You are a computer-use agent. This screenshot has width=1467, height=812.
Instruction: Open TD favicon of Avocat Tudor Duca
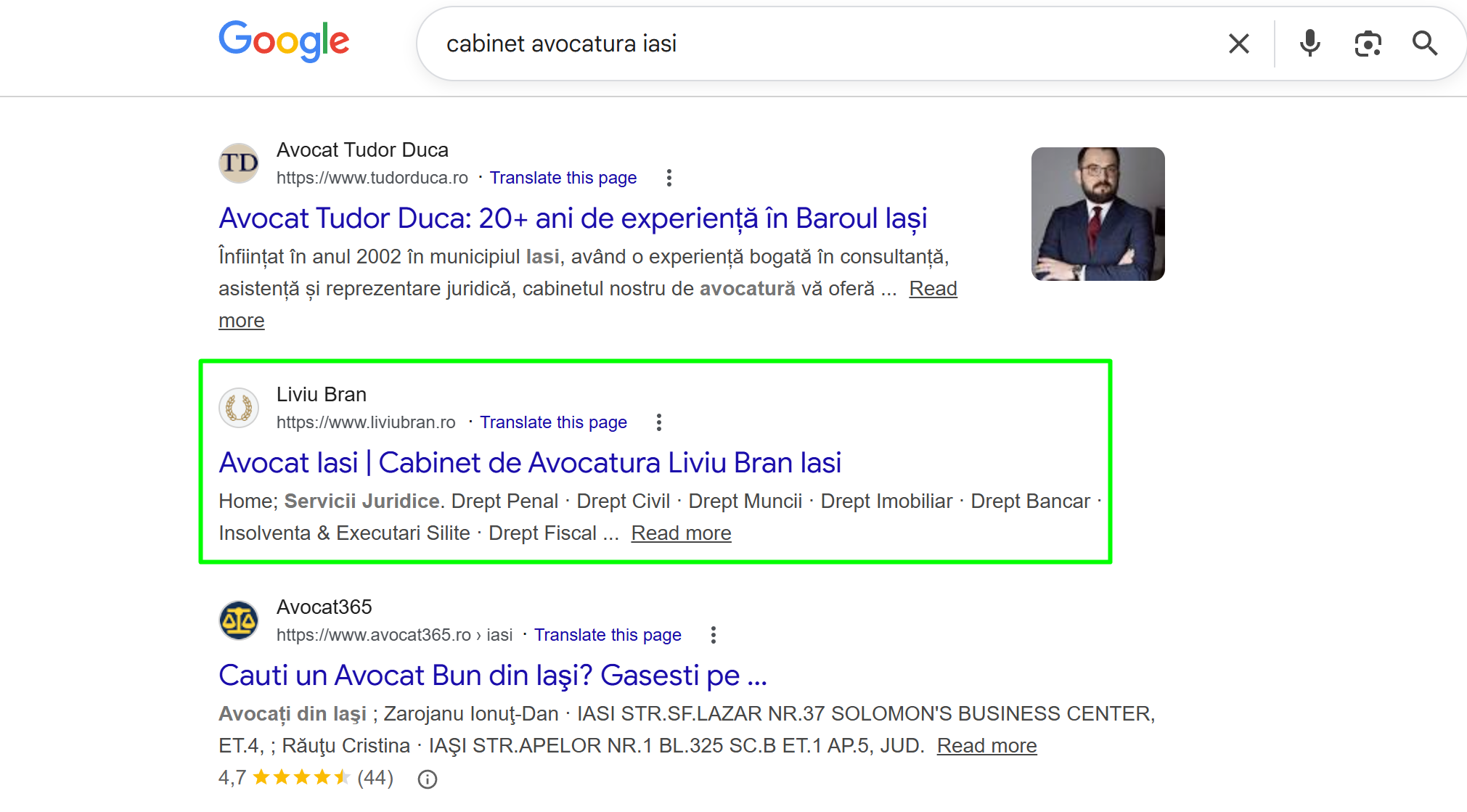pyautogui.click(x=239, y=163)
